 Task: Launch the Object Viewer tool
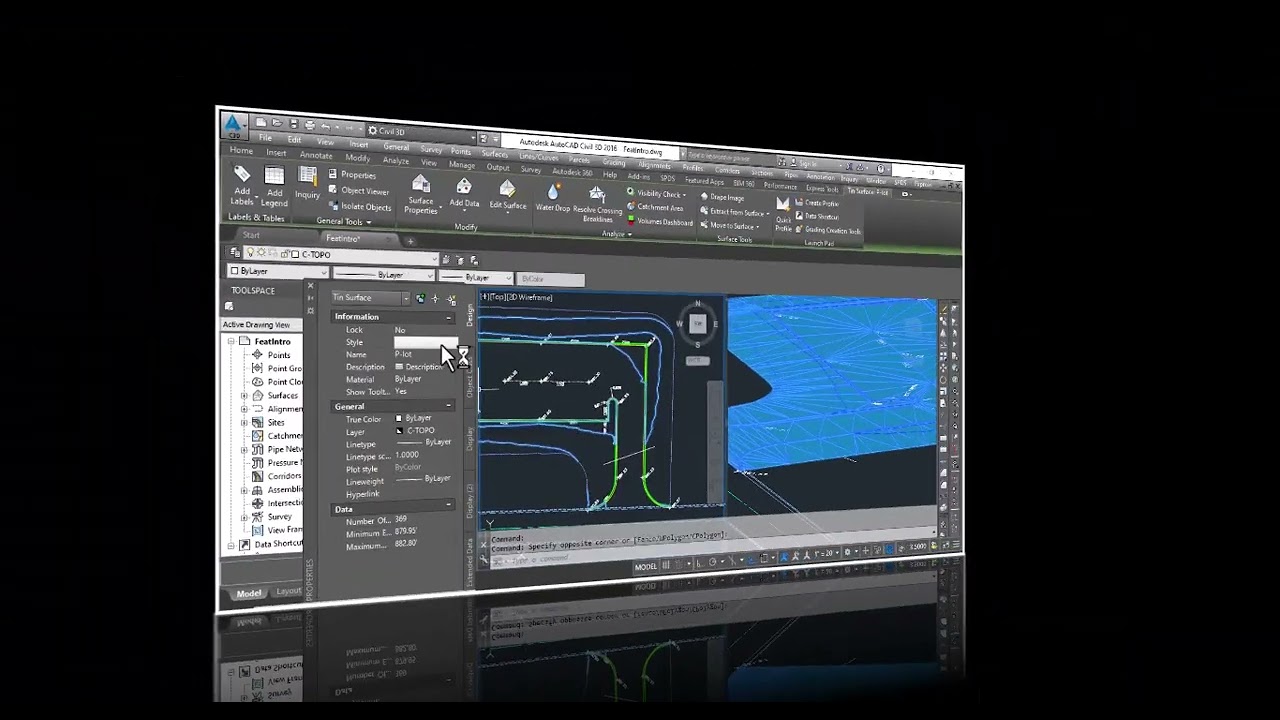(x=359, y=190)
